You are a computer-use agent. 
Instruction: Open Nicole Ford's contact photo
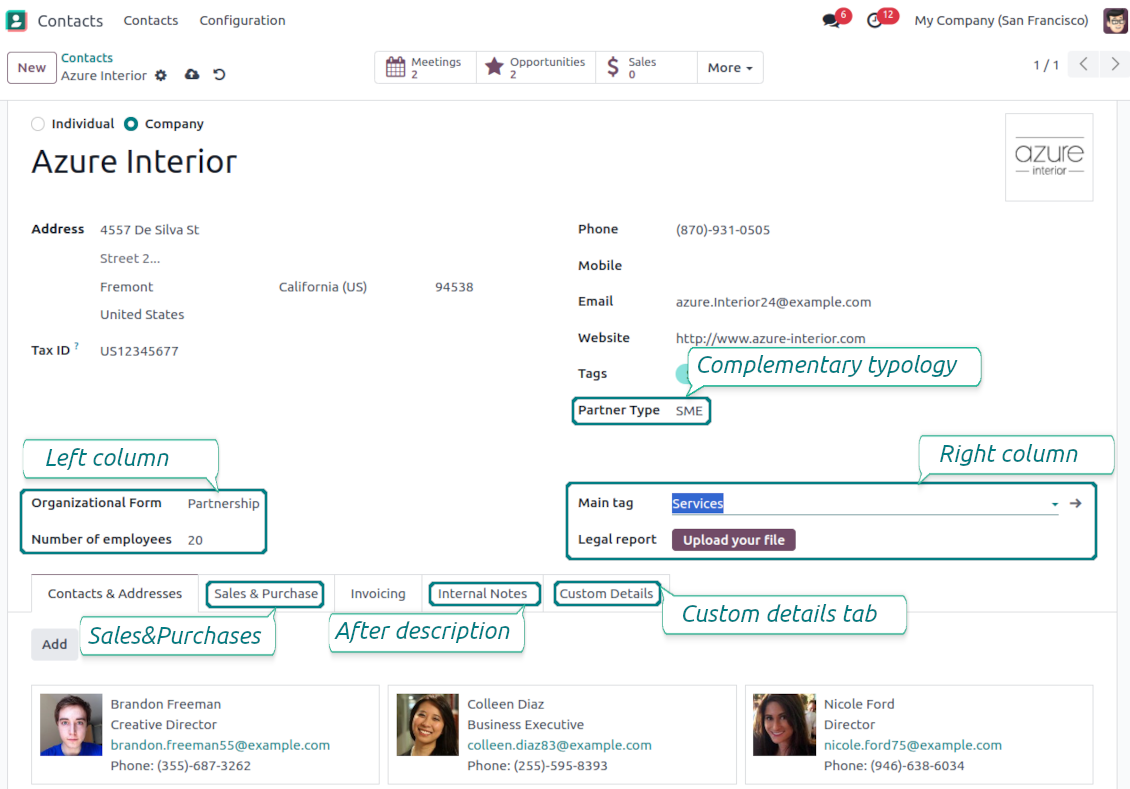784,724
